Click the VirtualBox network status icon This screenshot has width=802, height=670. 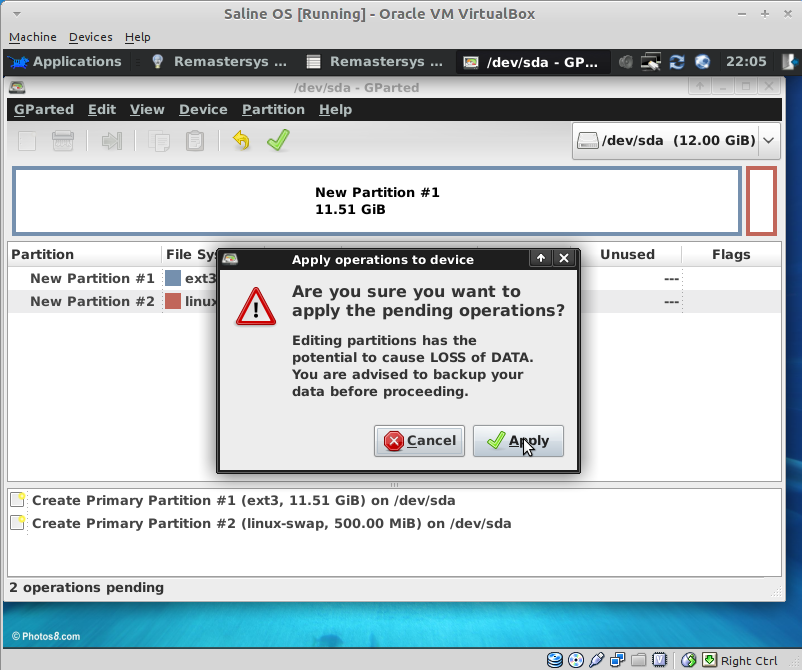click(x=617, y=660)
